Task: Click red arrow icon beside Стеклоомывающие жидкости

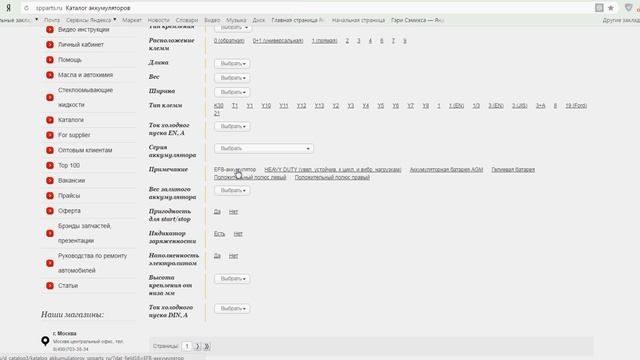Action: click(x=50, y=98)
